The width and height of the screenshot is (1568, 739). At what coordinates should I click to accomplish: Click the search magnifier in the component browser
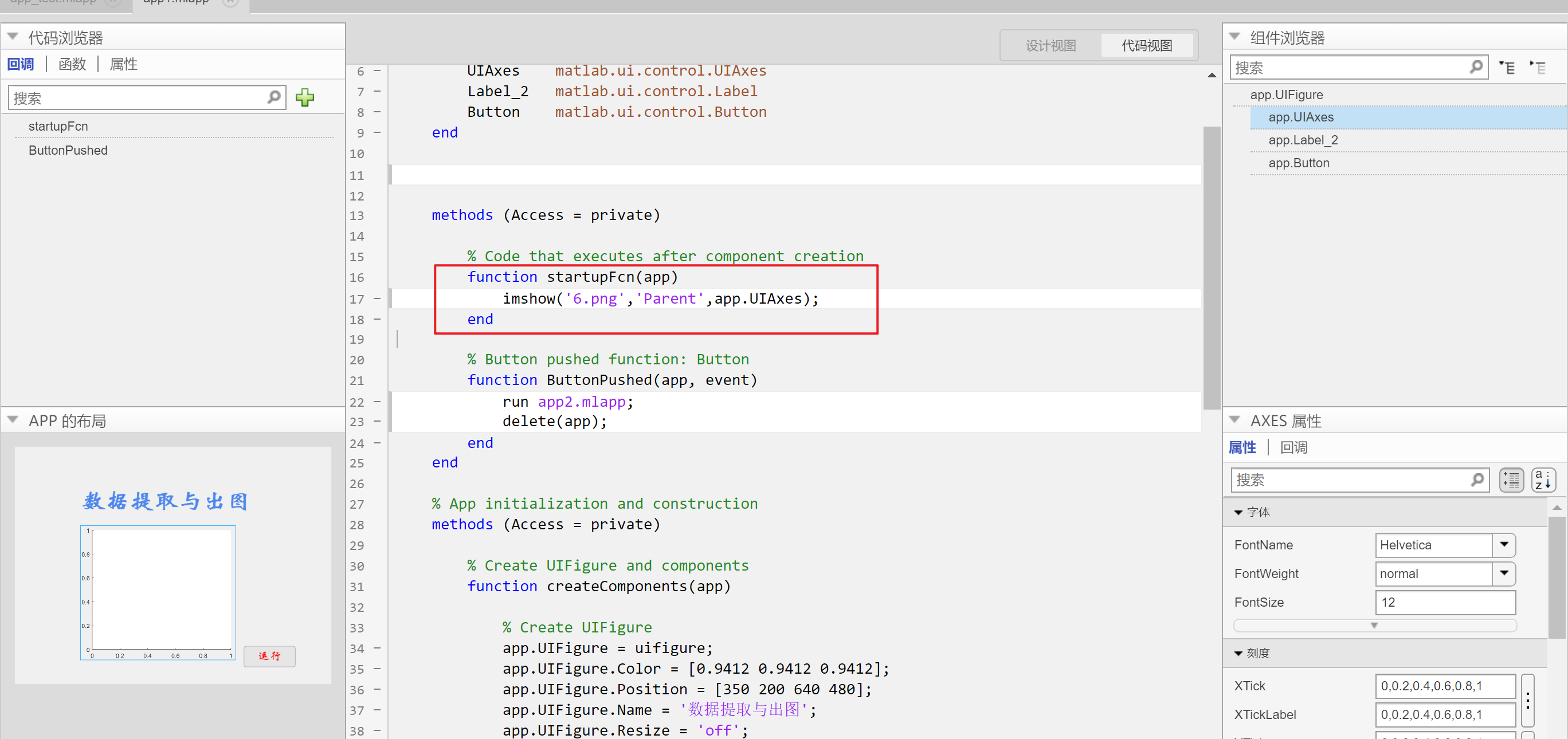click(x=1476, y=67)
